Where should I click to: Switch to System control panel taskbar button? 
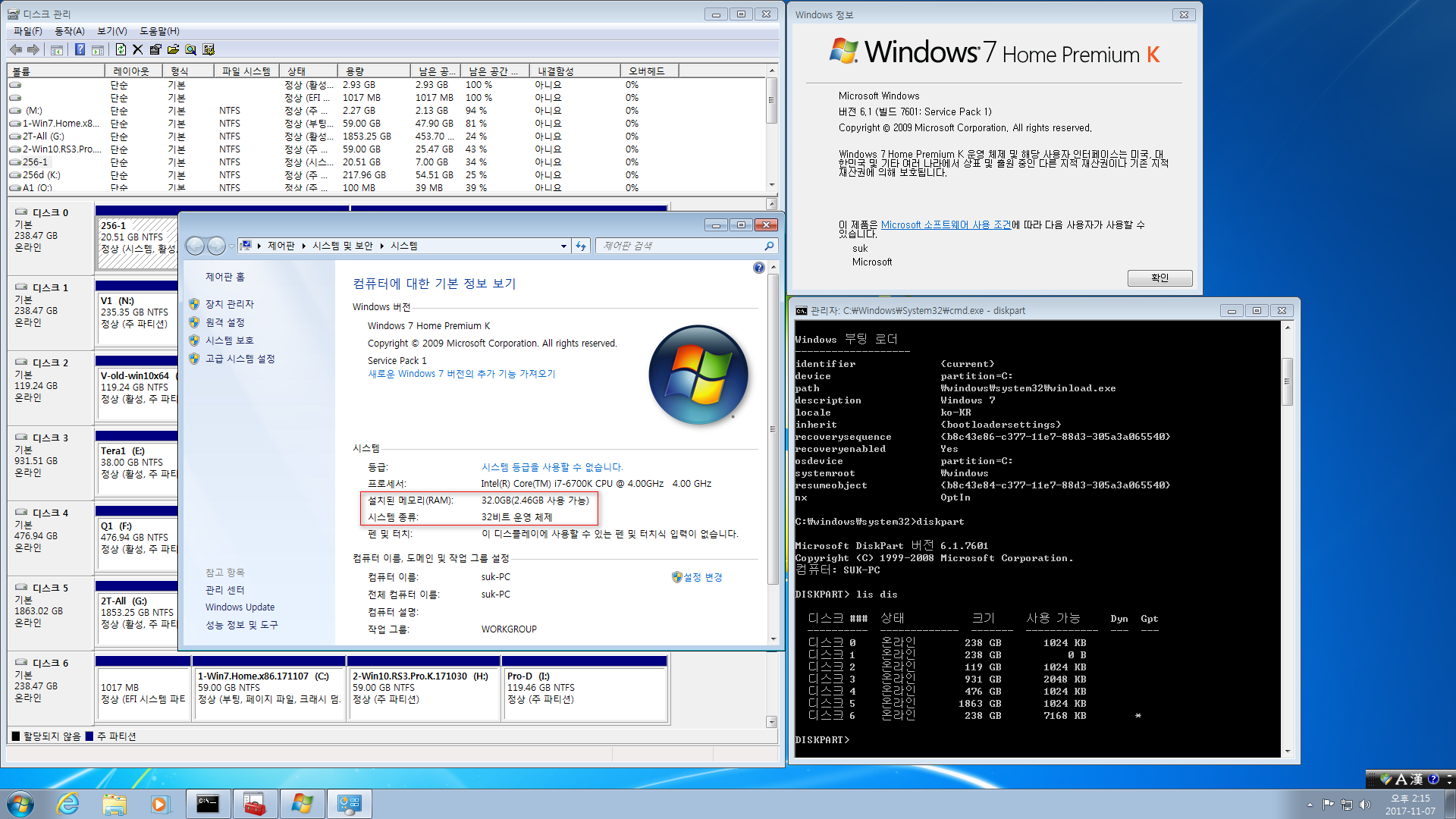coord(349,804)
